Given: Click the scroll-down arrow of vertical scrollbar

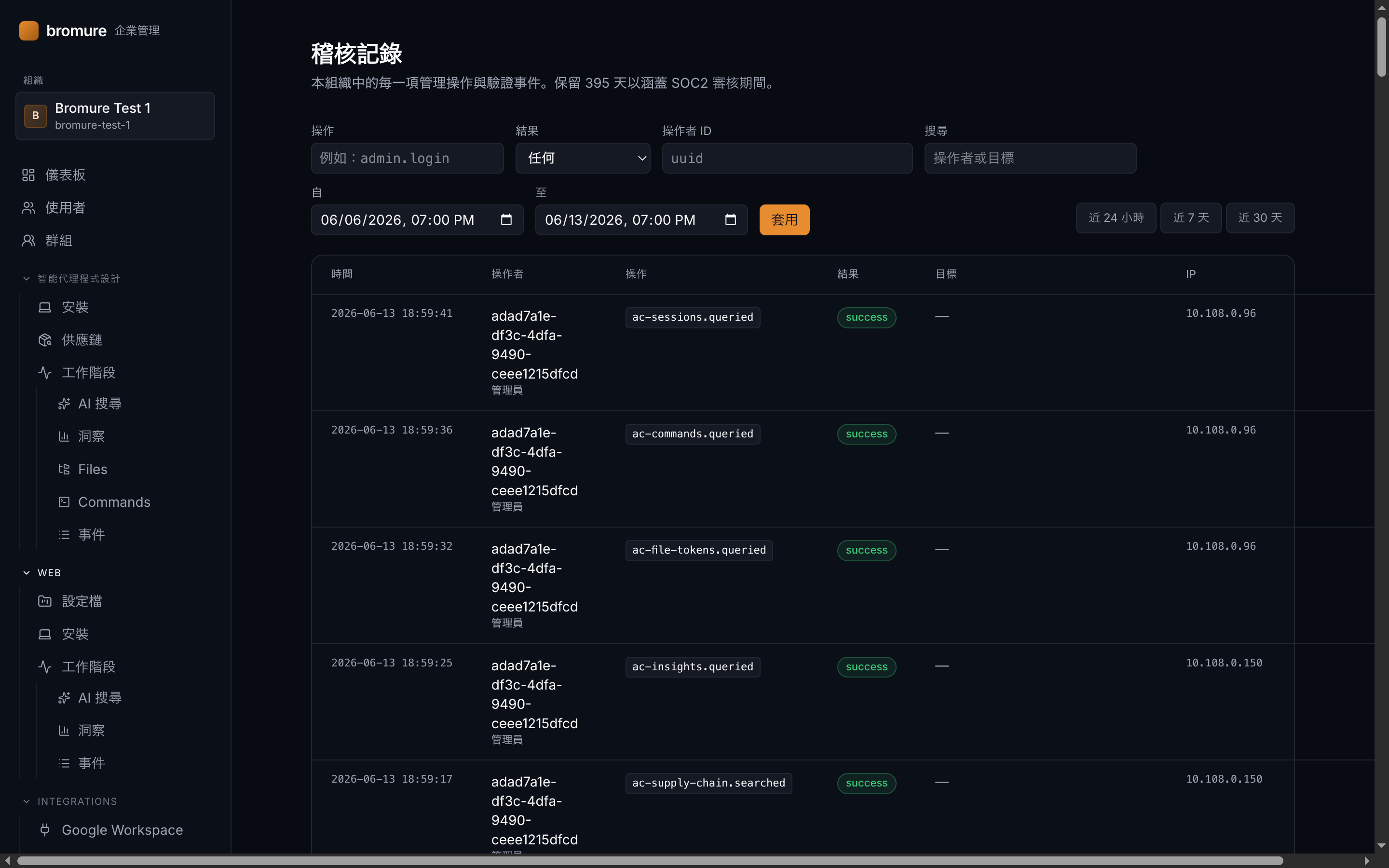Looking at the screenshot, I should (1382, 846).
